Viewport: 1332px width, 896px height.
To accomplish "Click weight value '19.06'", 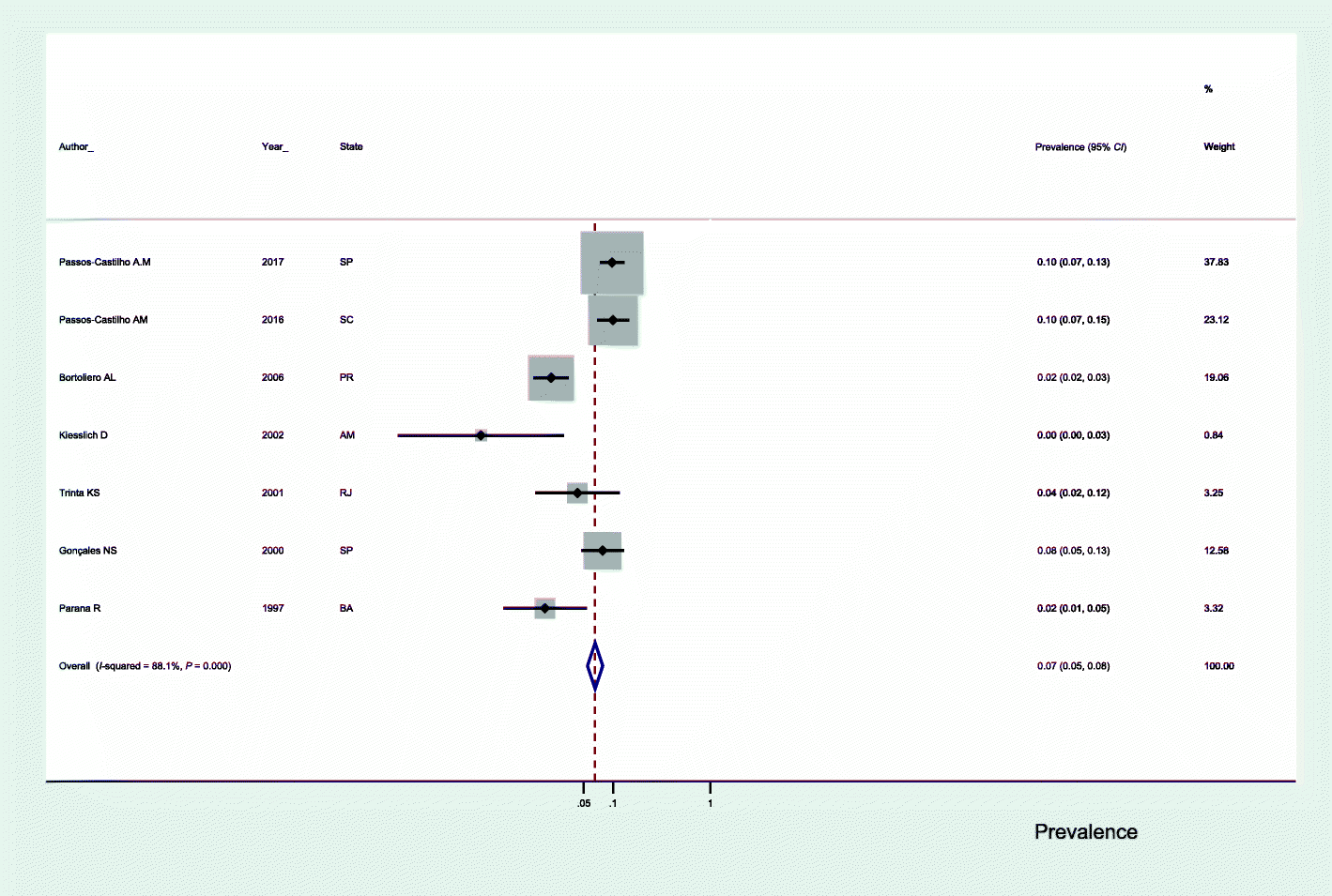I will click(x=1216, y=378).
